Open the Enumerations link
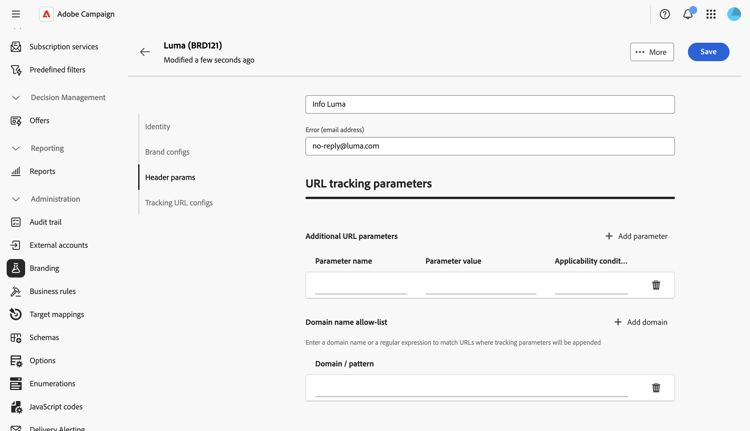This screenshot has height=431, width=750. pos(52,384)
